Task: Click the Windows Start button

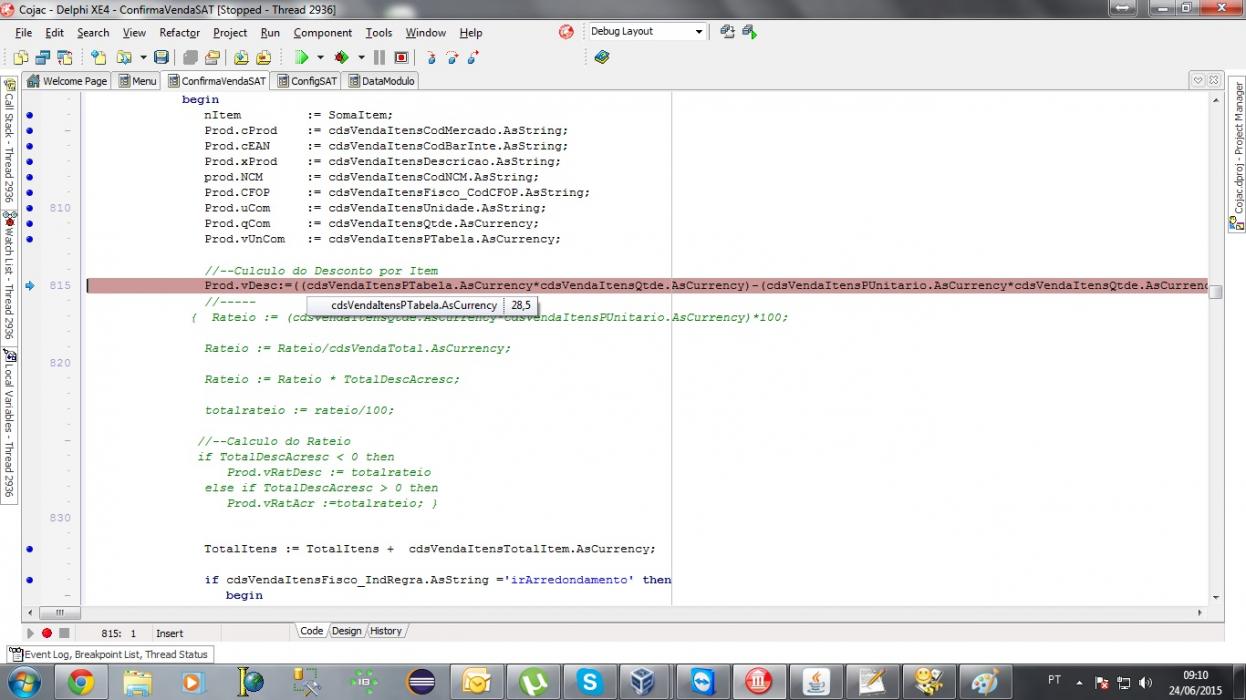Action: (x=22, y=682)
